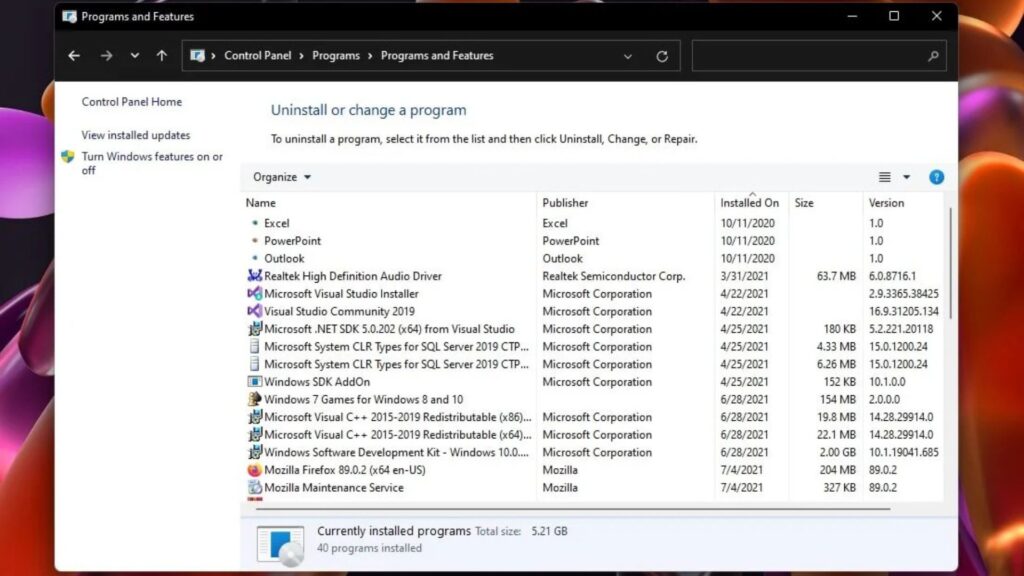This screenshot has height=576, width=1024.
Task: Open Turn Windows features on or off
Action: pos(152,163)
